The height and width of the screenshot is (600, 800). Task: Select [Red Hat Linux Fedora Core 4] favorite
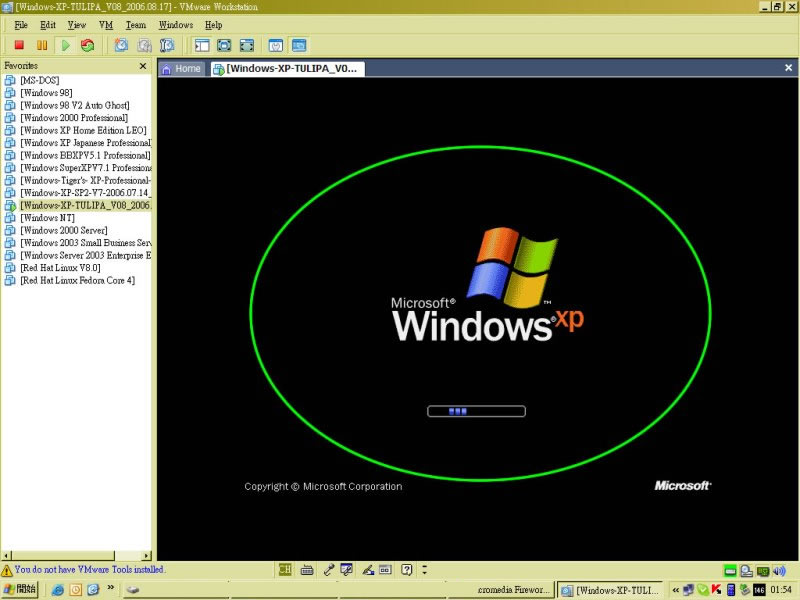70,280
